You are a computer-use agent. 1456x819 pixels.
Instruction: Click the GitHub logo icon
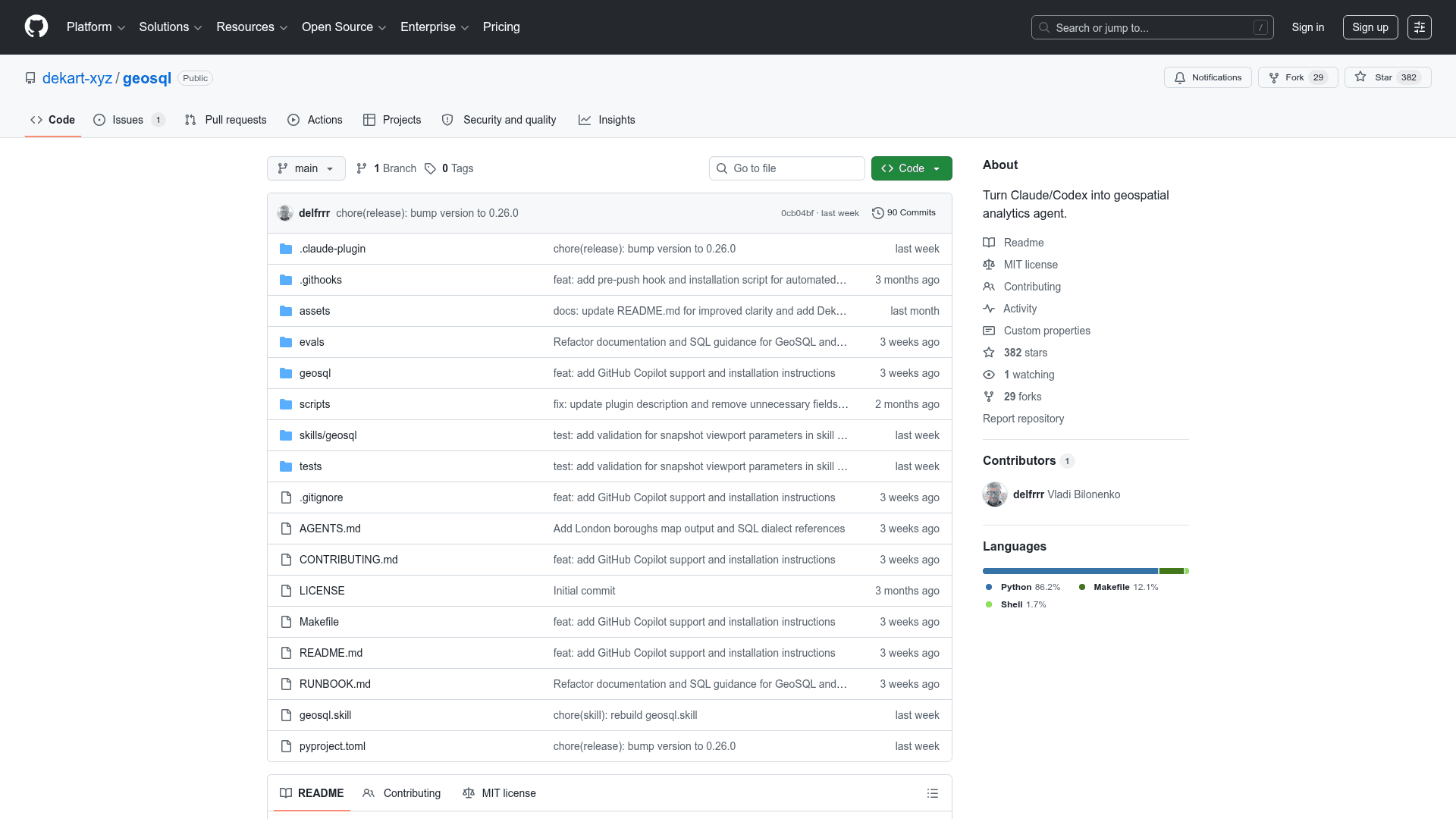(36, 27)
